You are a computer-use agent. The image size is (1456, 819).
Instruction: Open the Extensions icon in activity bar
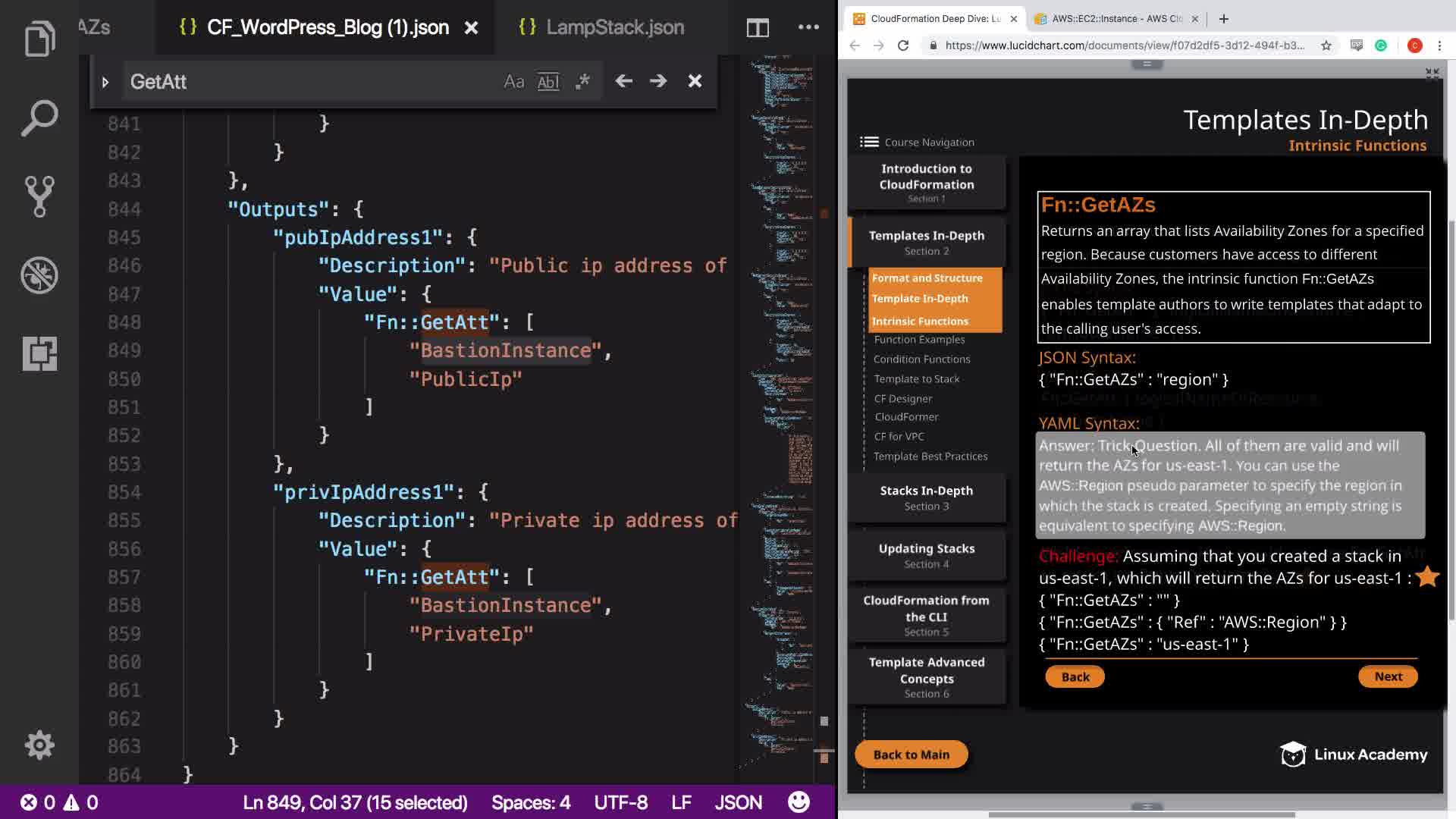(x=39, y=353)
